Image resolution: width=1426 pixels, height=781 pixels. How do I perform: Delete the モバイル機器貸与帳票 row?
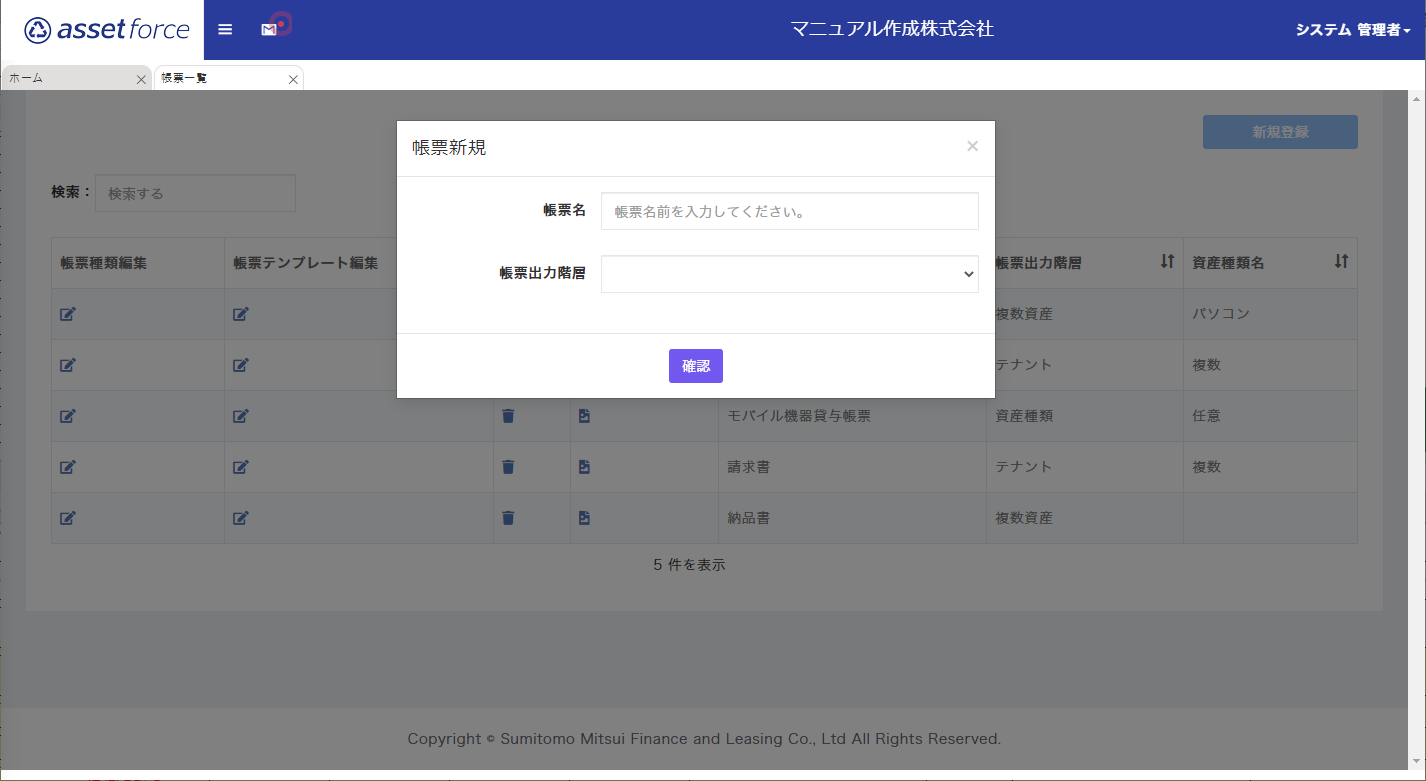pyautogui.click(x=508, y=416)
